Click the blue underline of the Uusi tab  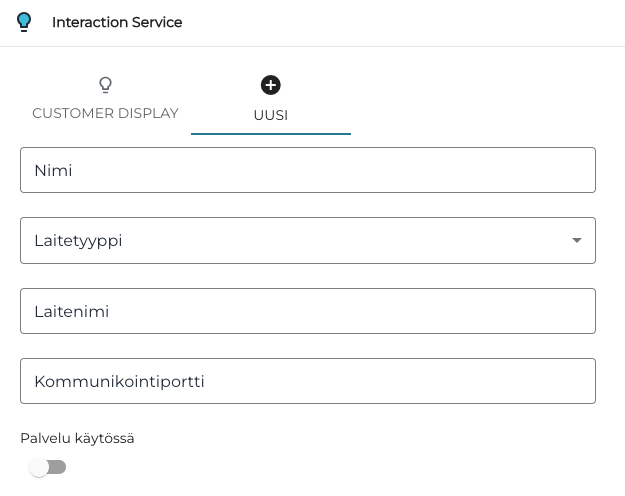[271, 133]
